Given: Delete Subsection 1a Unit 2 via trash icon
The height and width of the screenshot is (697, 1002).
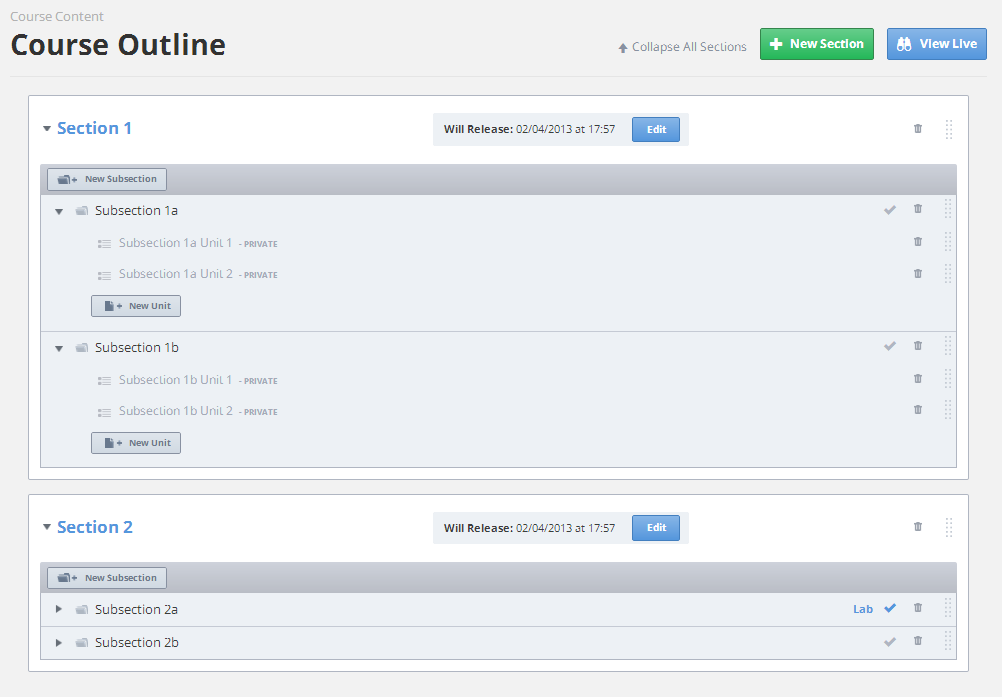Looking at the screenshot, I should point(918,274).
